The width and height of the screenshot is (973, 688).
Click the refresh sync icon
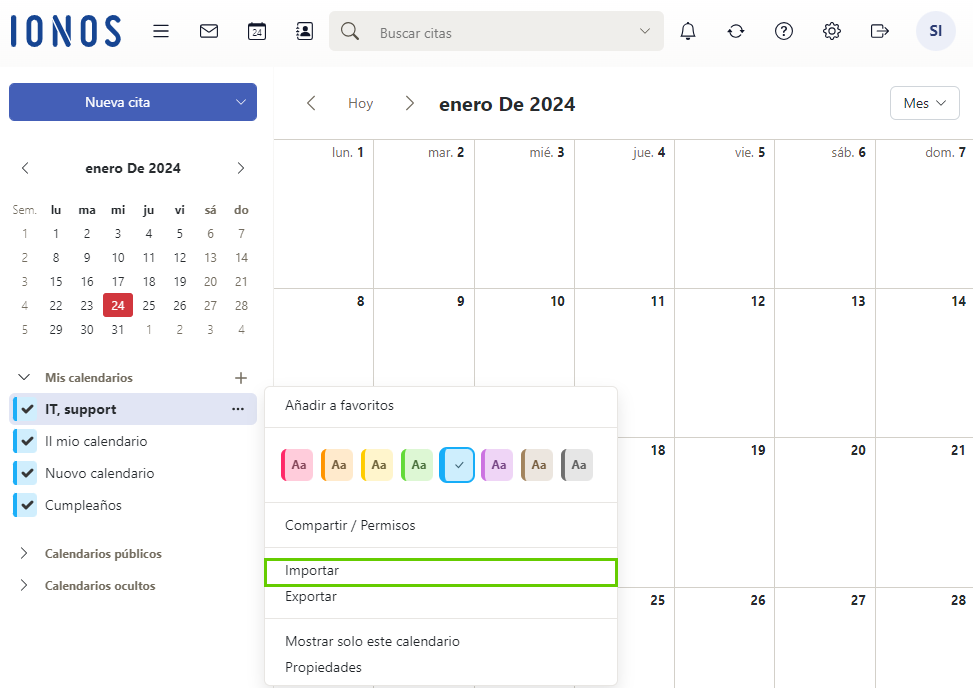coord(736,31)
